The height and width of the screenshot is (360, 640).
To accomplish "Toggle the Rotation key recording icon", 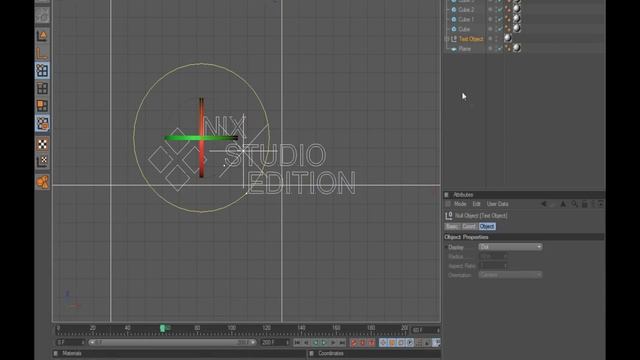I will (x=401, y=342).
